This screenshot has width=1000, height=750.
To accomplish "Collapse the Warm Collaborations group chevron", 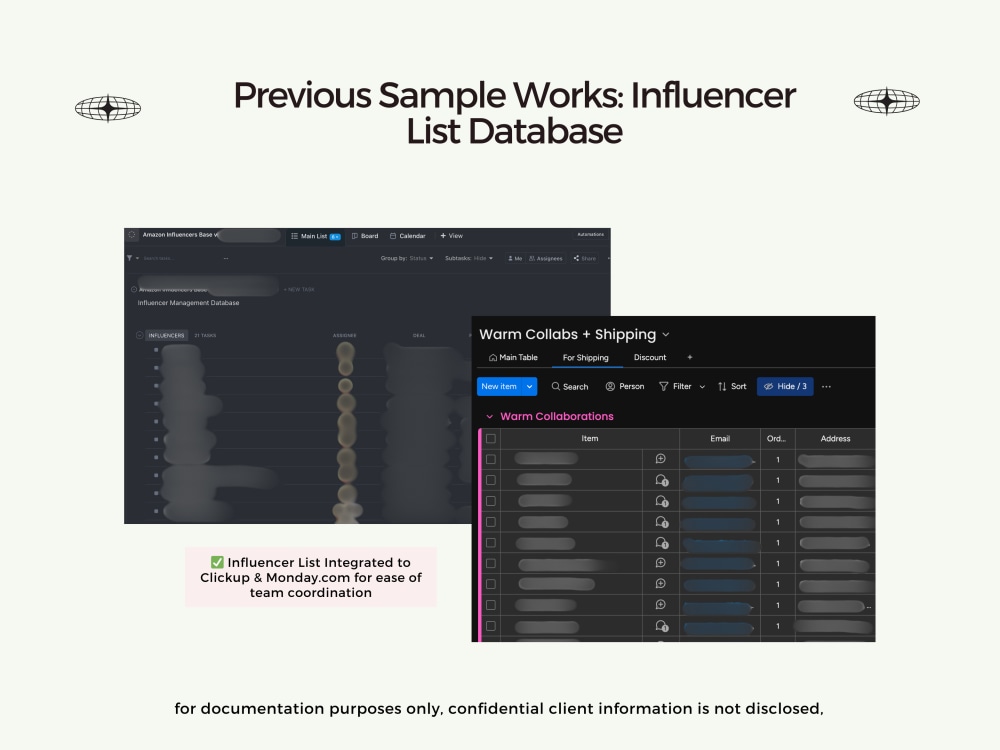I will coord(490,416).
